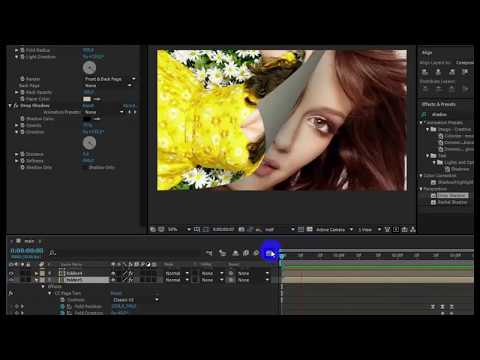This screenshot has width=480, height=360.
Task: Switch to the main composition timeline tab
Action: click(x=29, y=241)
